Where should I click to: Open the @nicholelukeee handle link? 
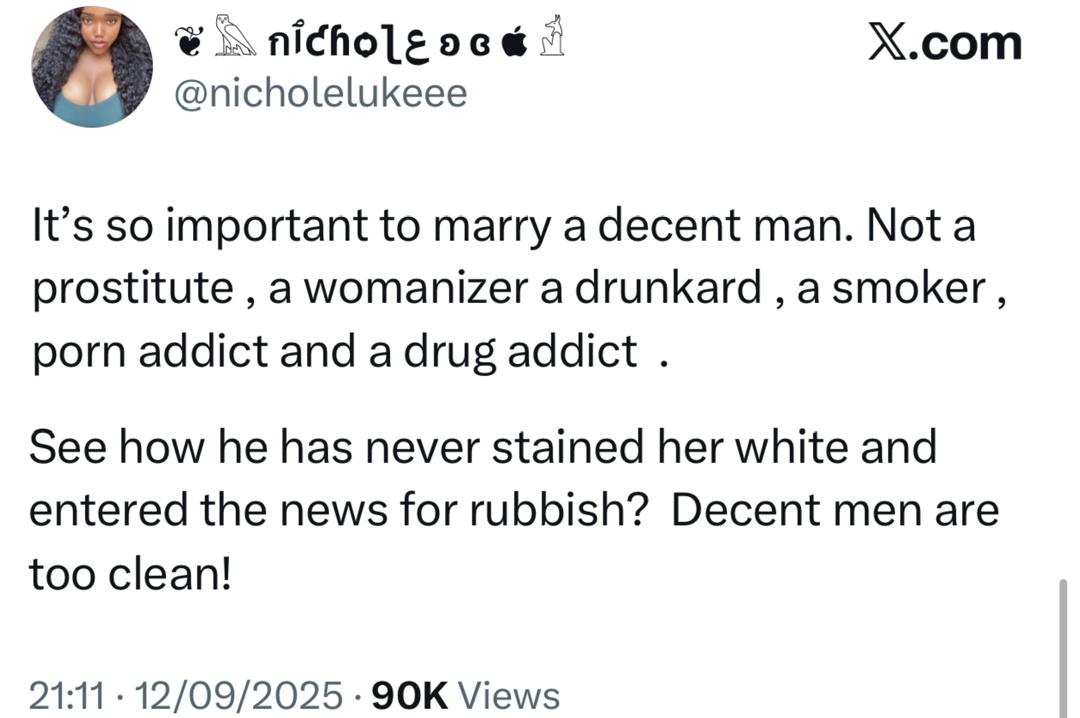coord(320,94)
